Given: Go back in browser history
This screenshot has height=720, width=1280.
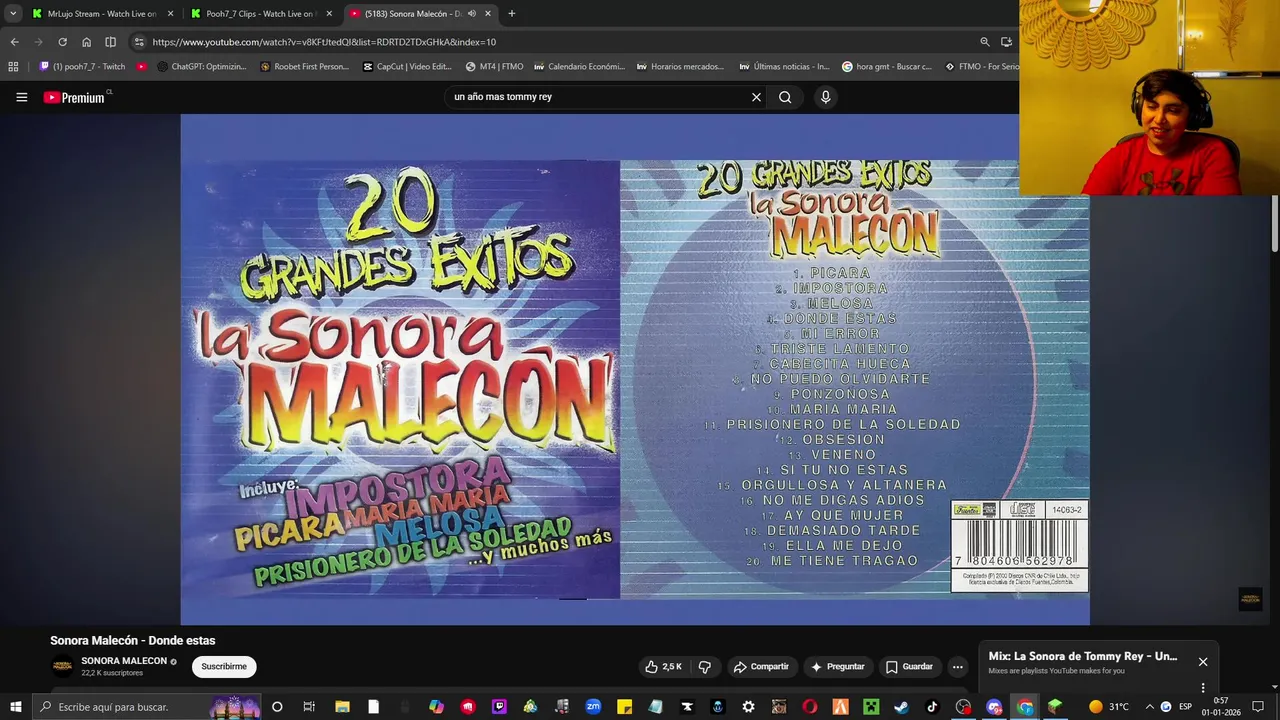Looking at the screenshot, I should point(14,42).
